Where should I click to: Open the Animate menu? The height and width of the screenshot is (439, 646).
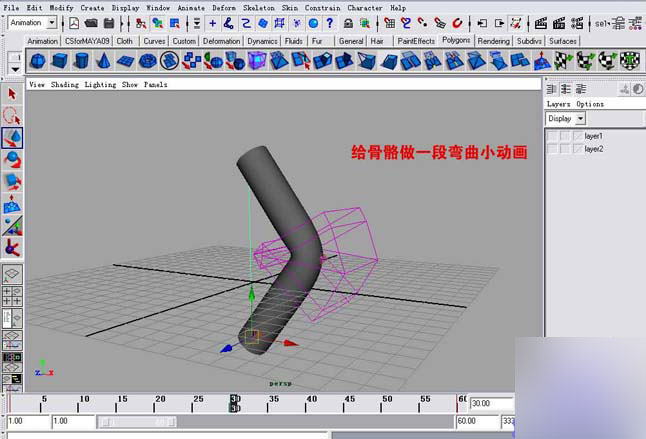(x=191, y=7)
